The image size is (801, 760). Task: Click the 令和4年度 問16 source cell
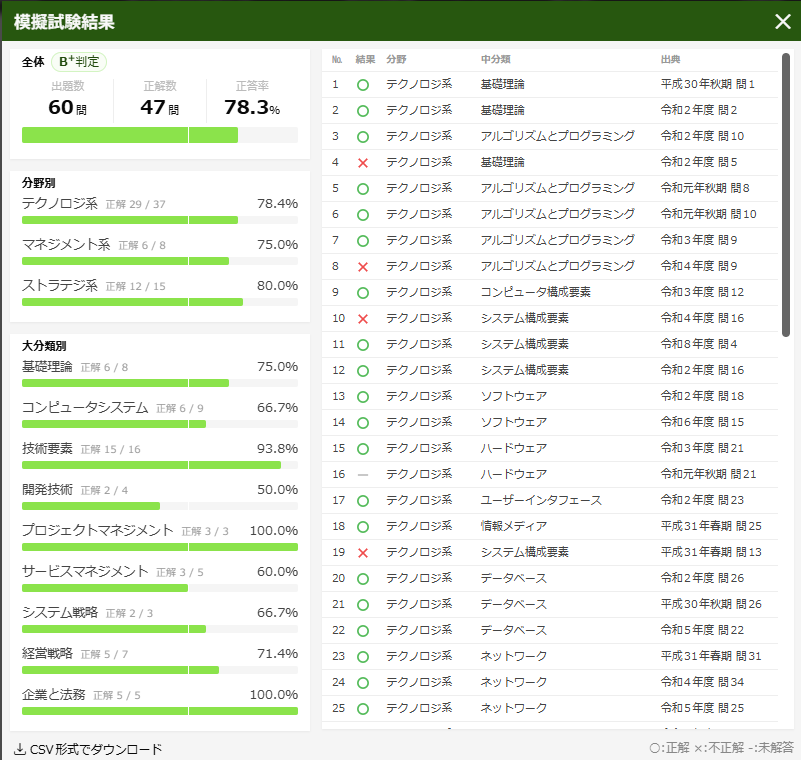(x=702, y=318)
